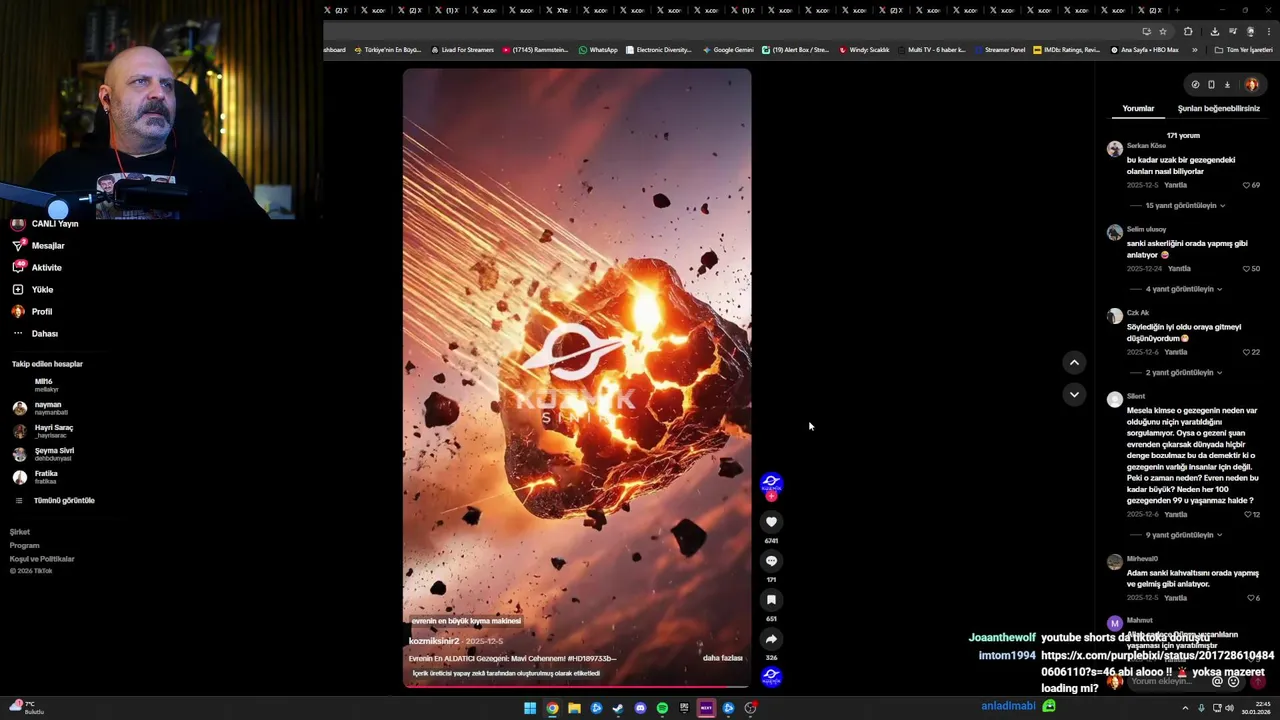
Task: Show hidden system tray icons
Action: [1186, 708]
